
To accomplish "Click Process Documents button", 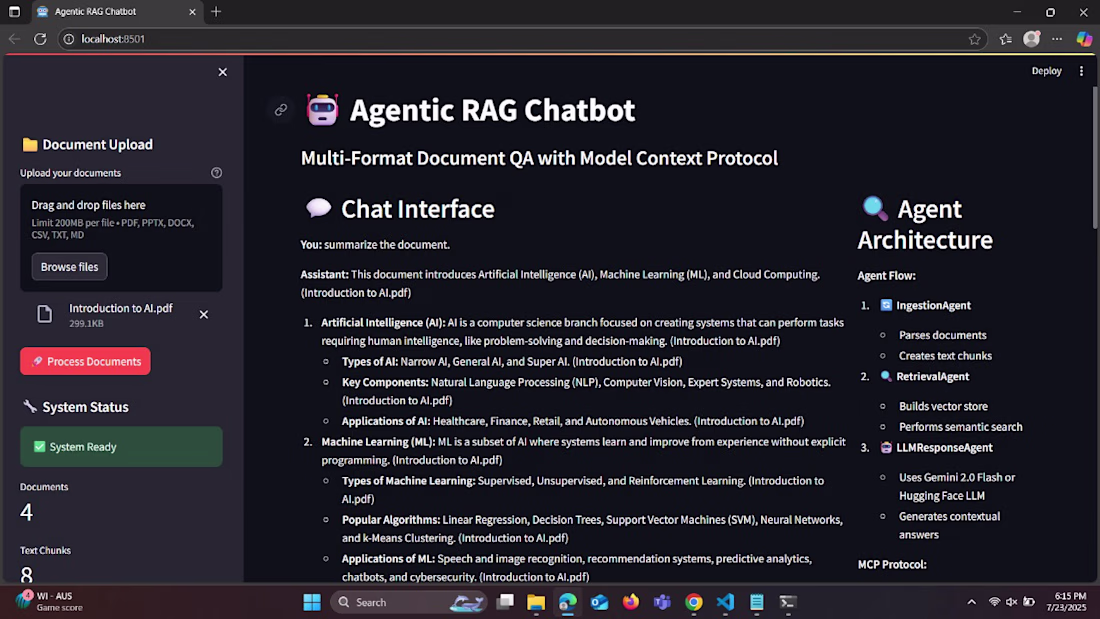I will point(85,361).
